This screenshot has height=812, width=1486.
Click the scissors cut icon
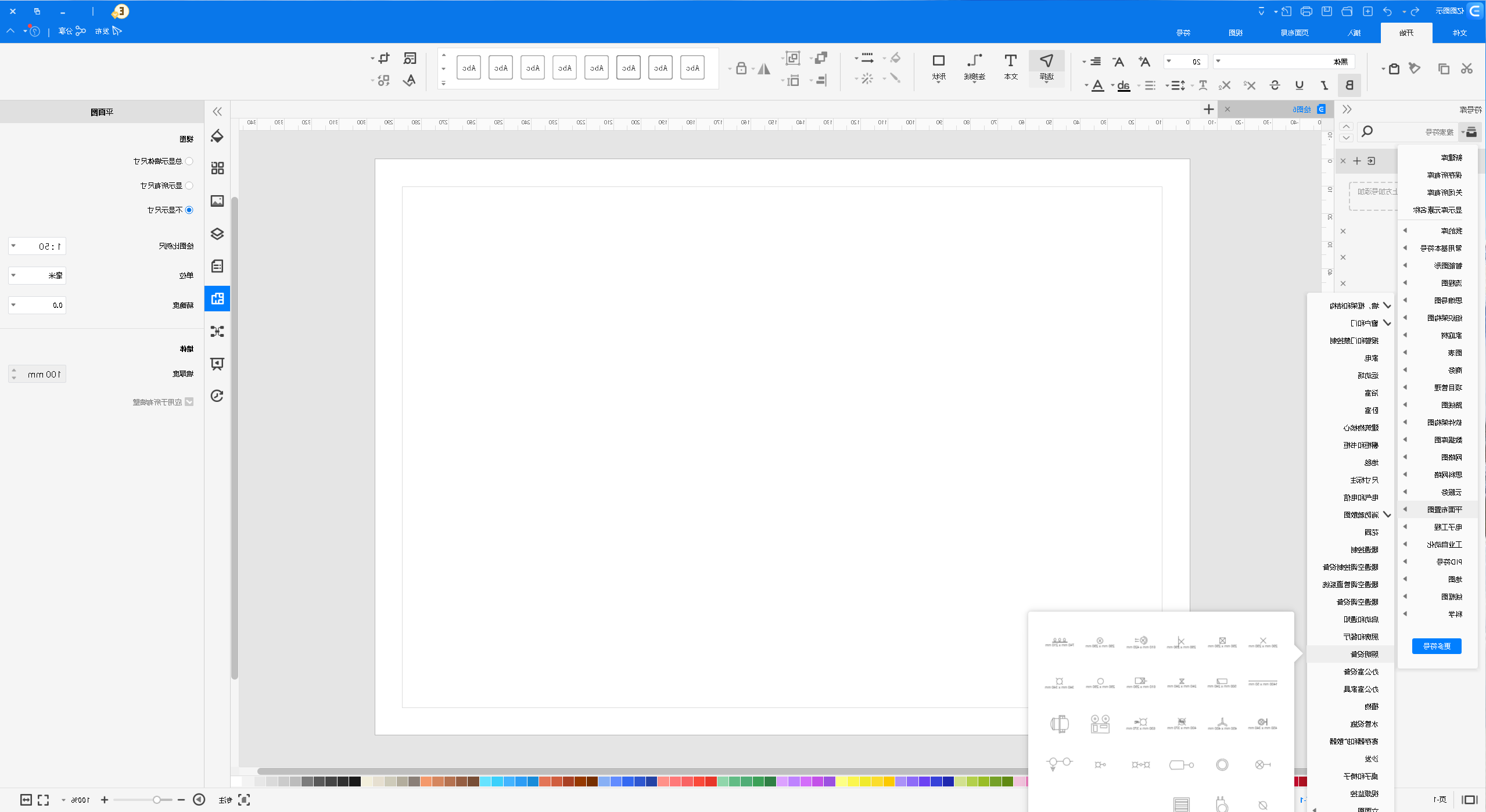pos(1467,69)
